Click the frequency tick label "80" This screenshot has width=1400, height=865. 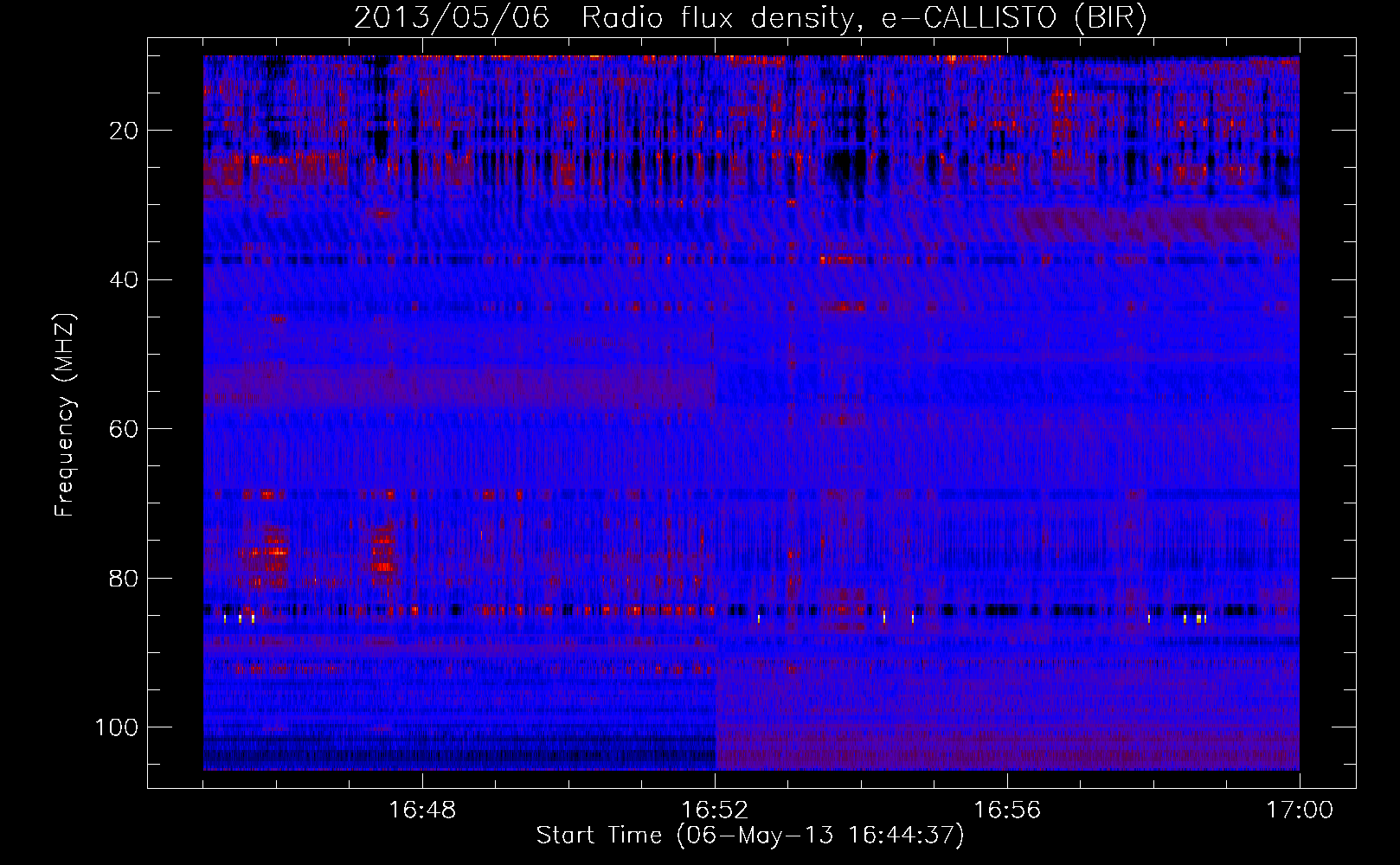[x=125, y=578]
